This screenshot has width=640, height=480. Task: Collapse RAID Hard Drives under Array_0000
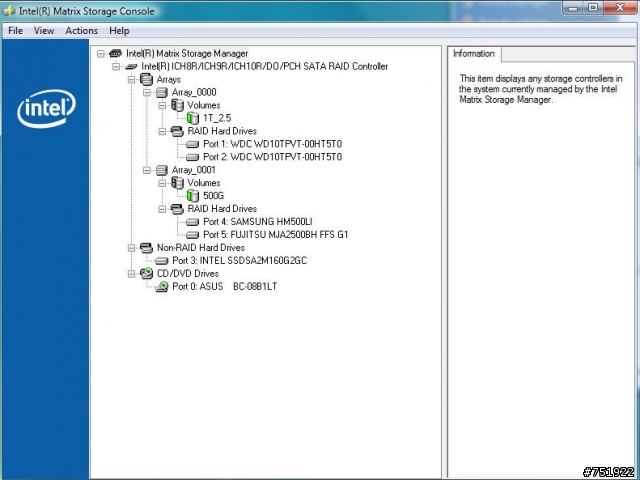coord(162,131)
